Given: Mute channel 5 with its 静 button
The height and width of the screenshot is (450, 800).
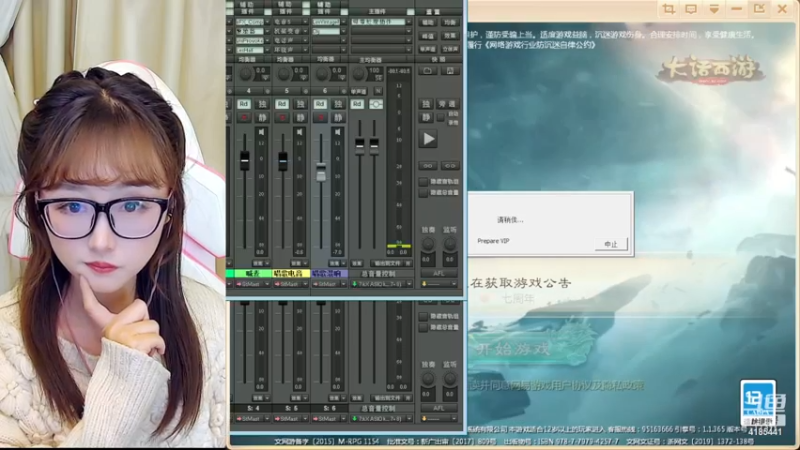Looking at the screenshot, I should click(301, 118).
